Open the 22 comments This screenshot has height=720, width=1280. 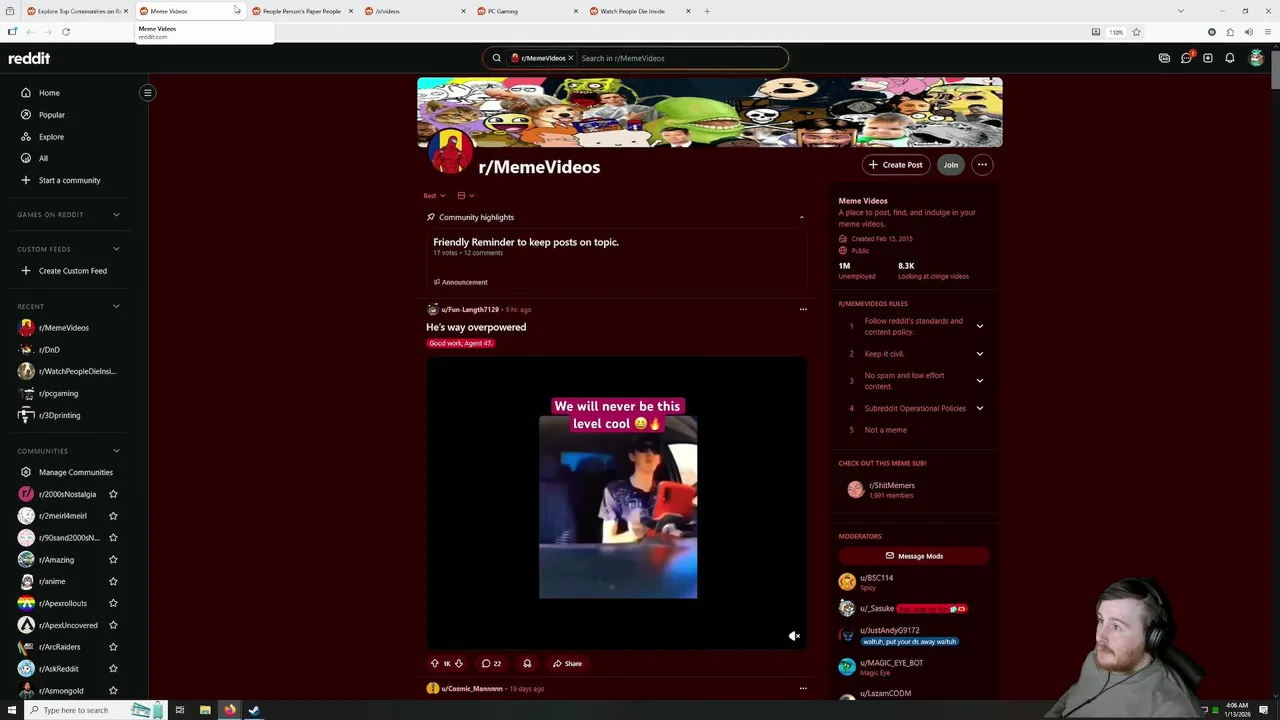(491, 663)
